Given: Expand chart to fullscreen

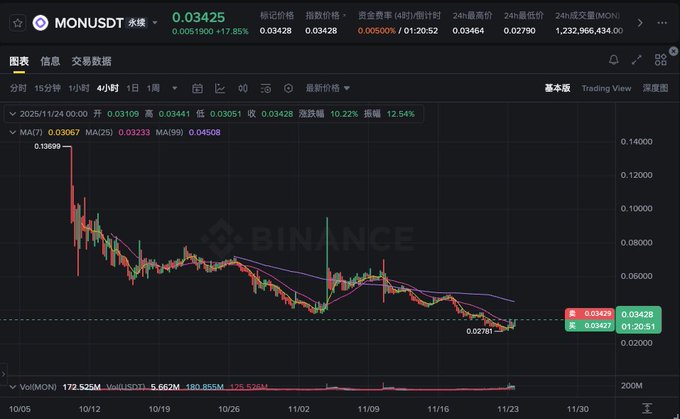Looking at the screenshot, I should [x=637, y=60].
